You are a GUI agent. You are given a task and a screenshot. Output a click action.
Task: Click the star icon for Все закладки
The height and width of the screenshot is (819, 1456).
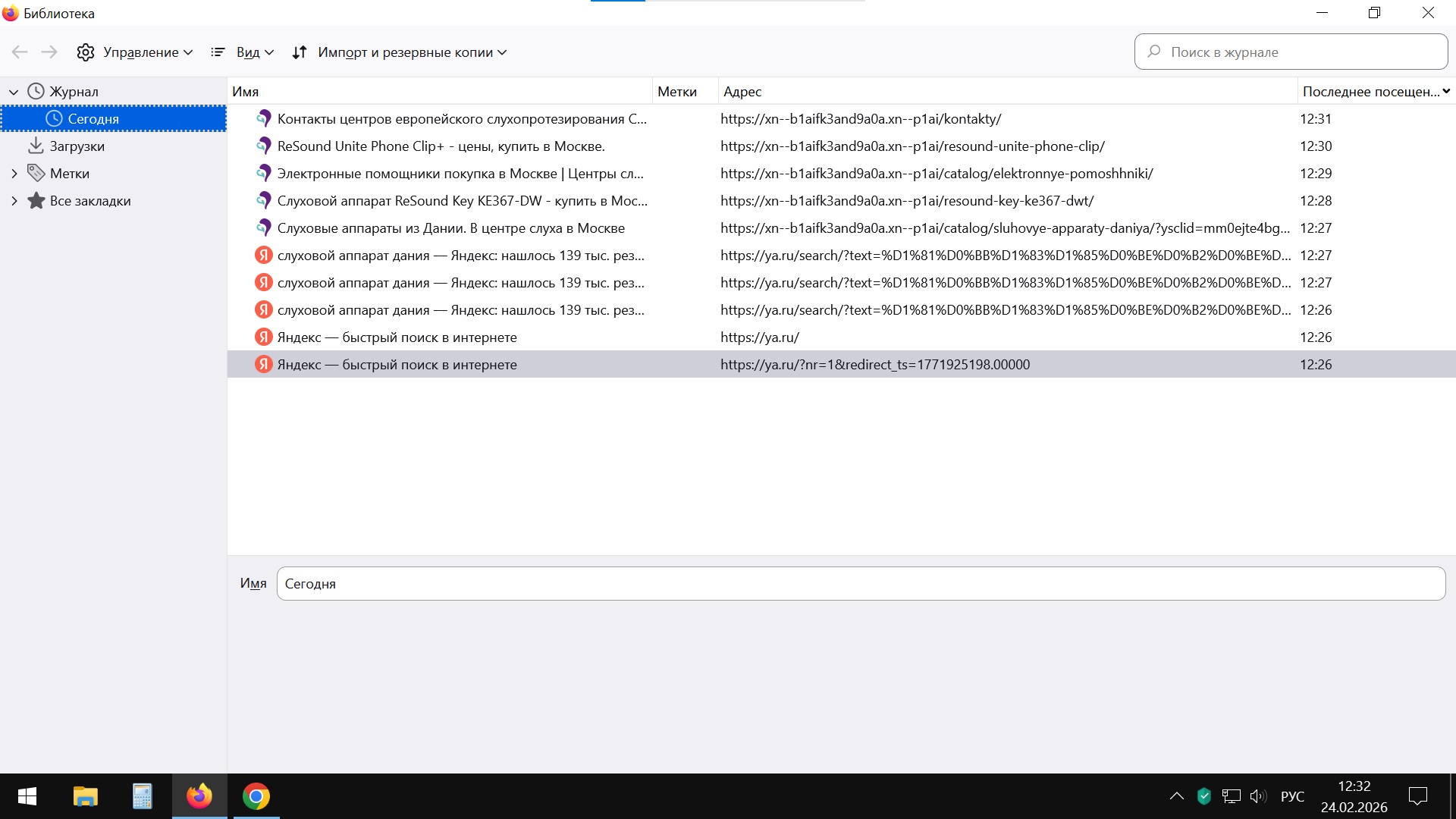point(36,200)
